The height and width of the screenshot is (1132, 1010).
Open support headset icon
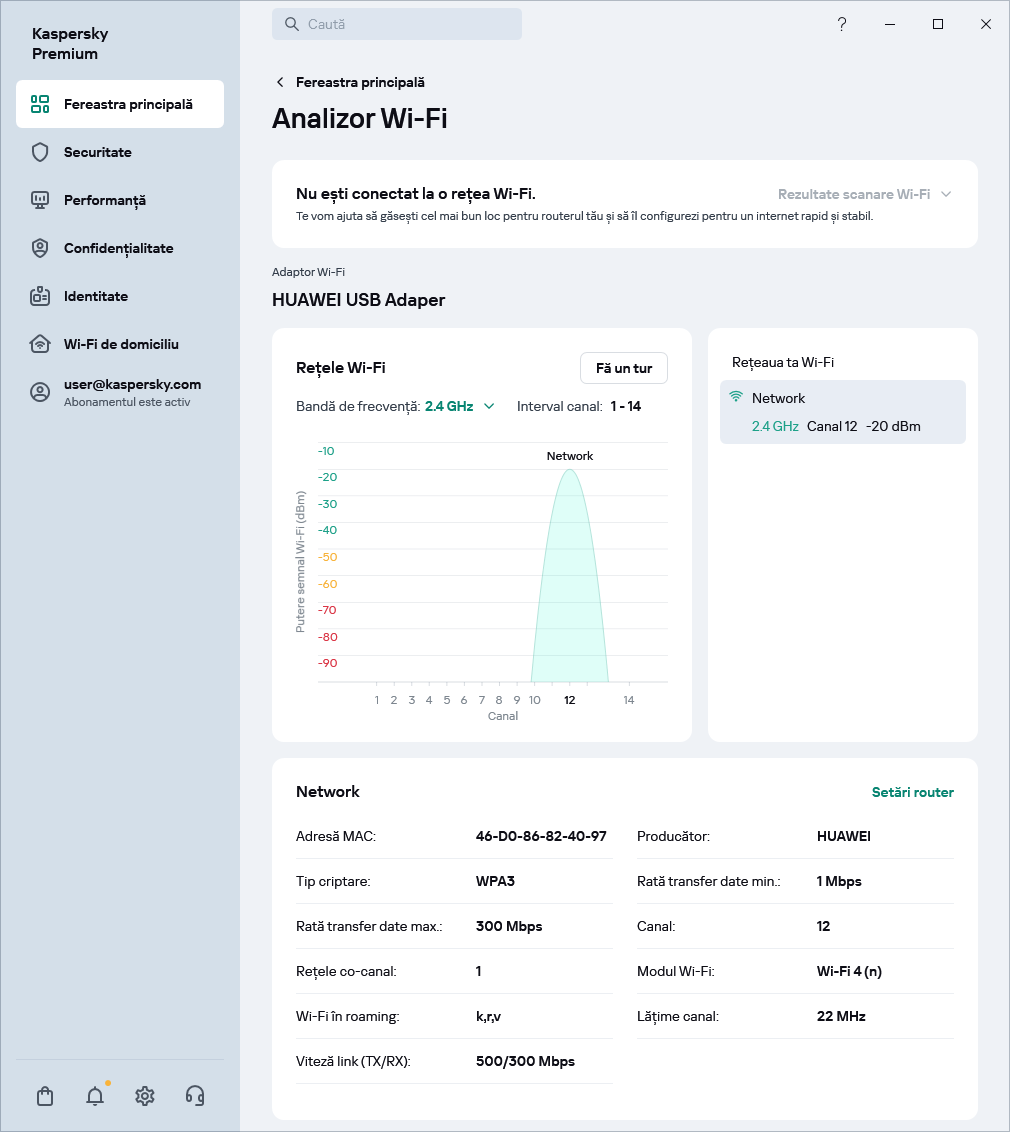(195, 1096)
